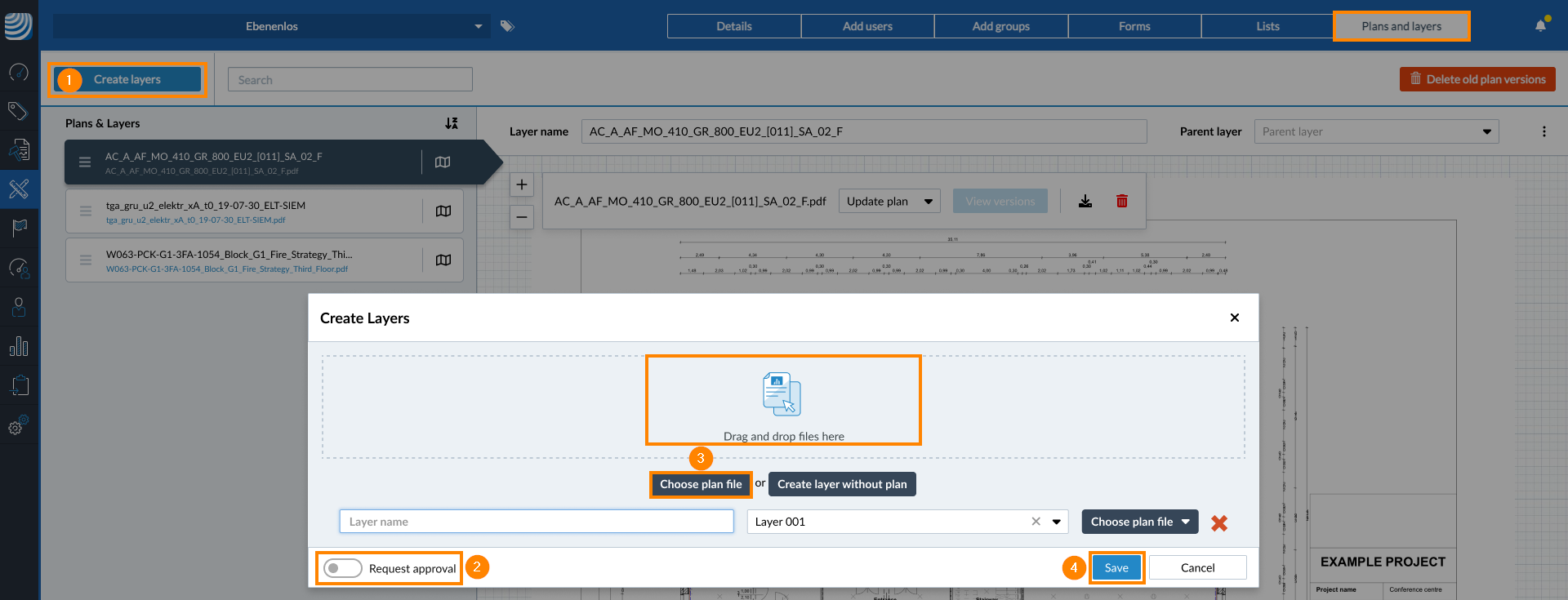Remove layer row with red X
Image resolution: width=1568 pixels, height=600 pixels.
coord(1219,522)
